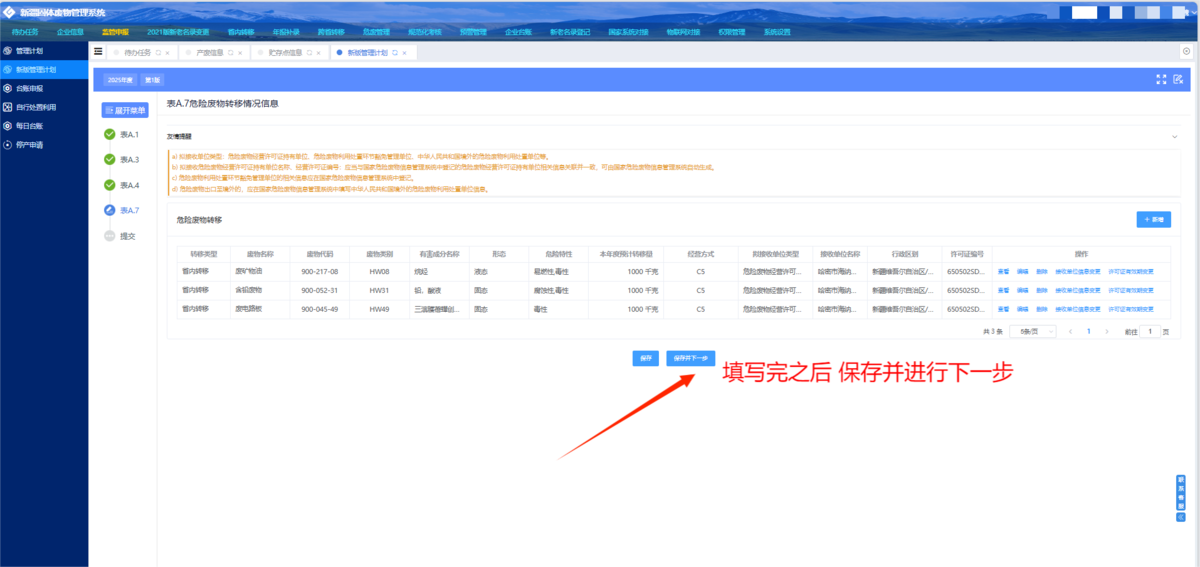Refresh the 贮存点信息 tab via its icon
The image size is (1200, 567).
(310, 52)
